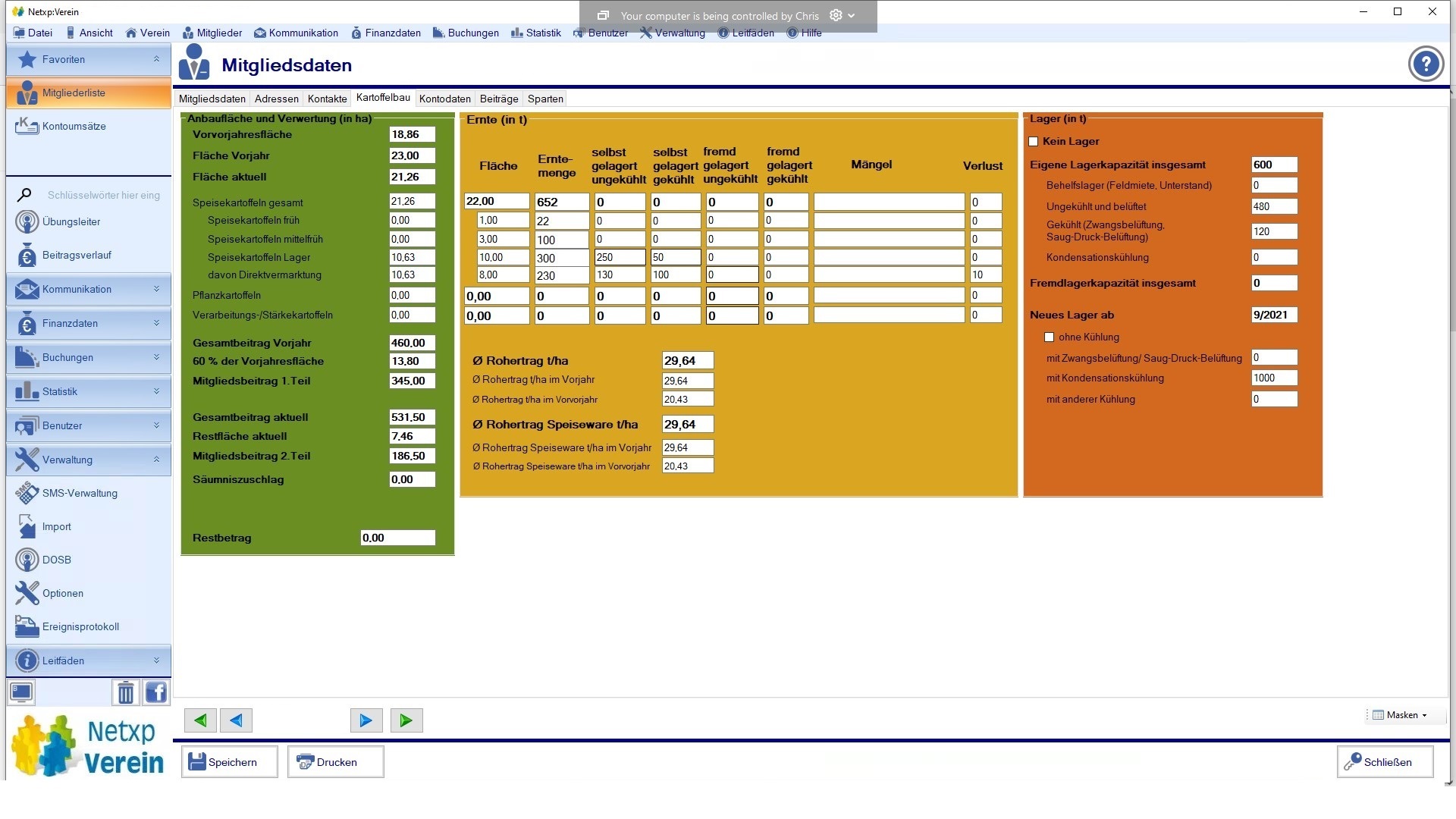Open SMS-Verwaltung in sidebar
The width and height of the screenshot is (1456, 819).
pyautogui.click(x=80, y=493)
